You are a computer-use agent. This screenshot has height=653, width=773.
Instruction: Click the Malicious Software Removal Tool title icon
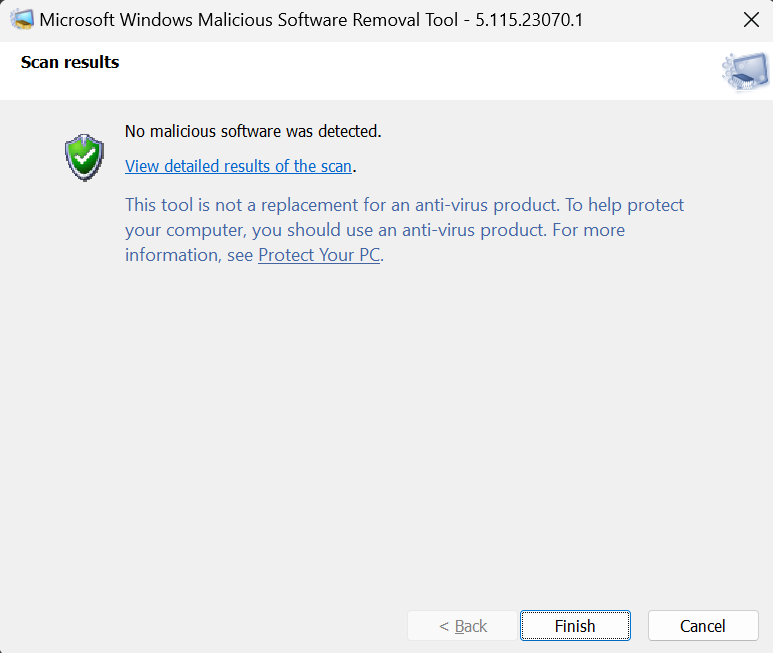(21, 19)
